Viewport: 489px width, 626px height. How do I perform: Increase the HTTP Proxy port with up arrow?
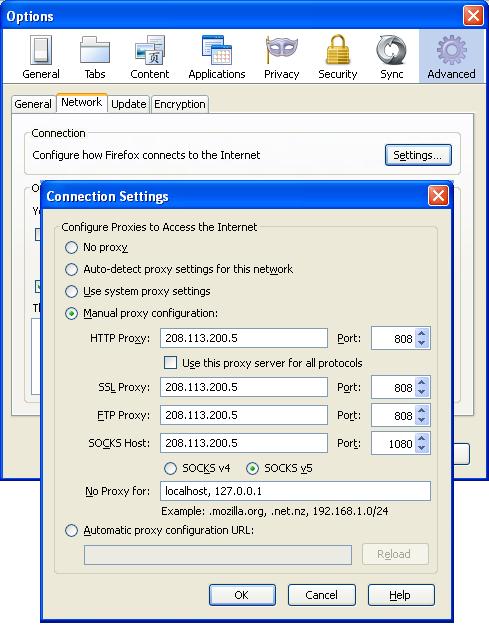[x=422, y=333]
